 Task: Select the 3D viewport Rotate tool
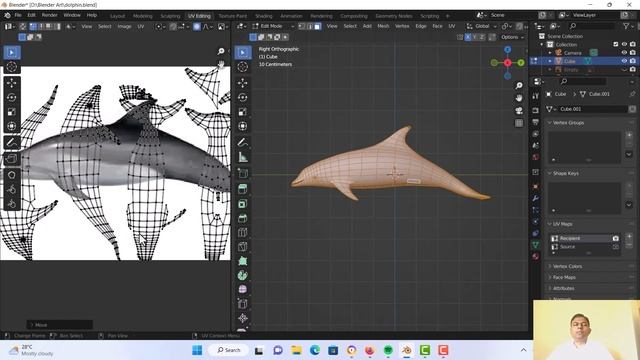(243, 98)
